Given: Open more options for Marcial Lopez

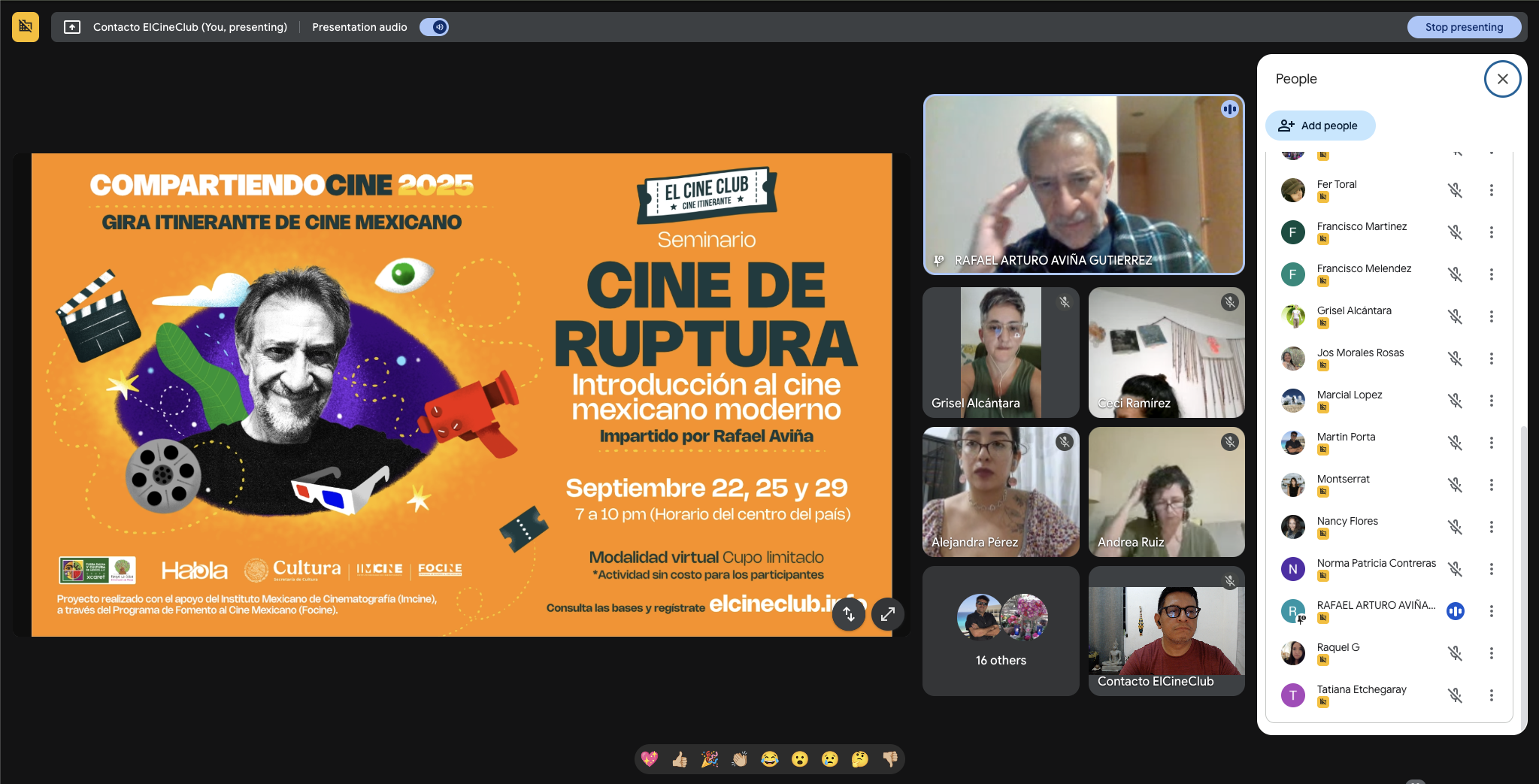Looking at the screenshot, I should [1491, 401].
